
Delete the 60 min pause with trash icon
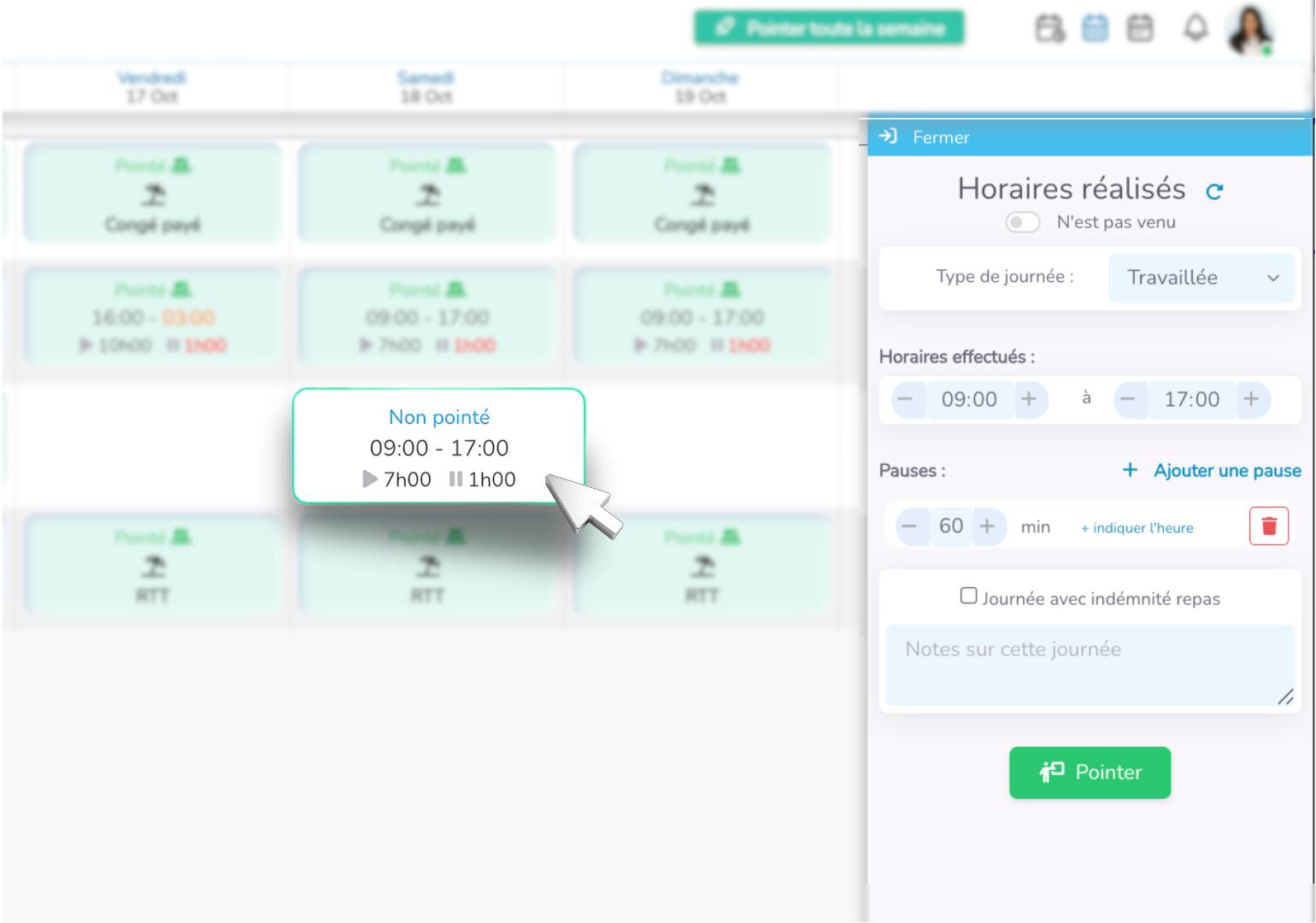point(1268,526)
